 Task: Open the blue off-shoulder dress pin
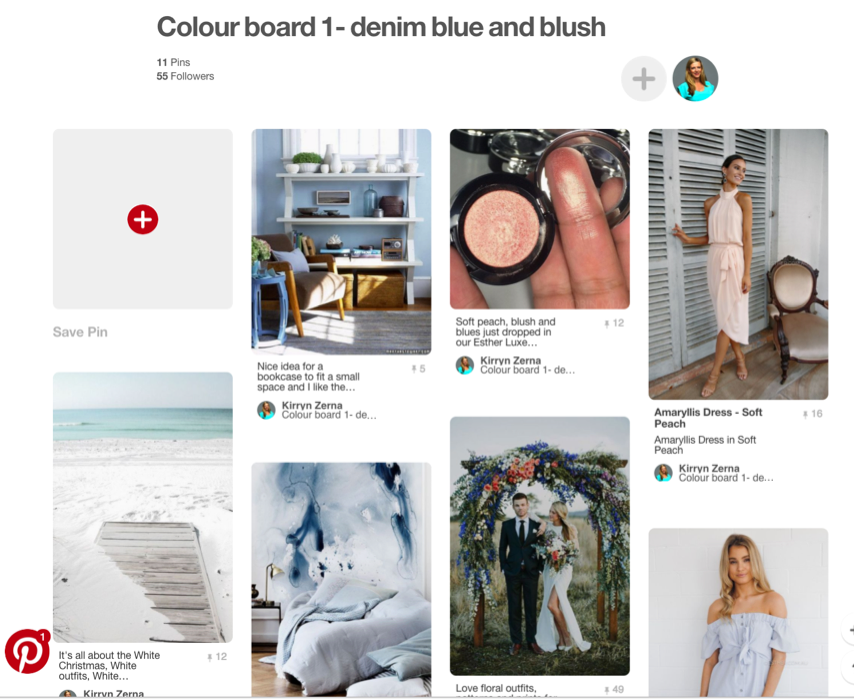(738, 612)
